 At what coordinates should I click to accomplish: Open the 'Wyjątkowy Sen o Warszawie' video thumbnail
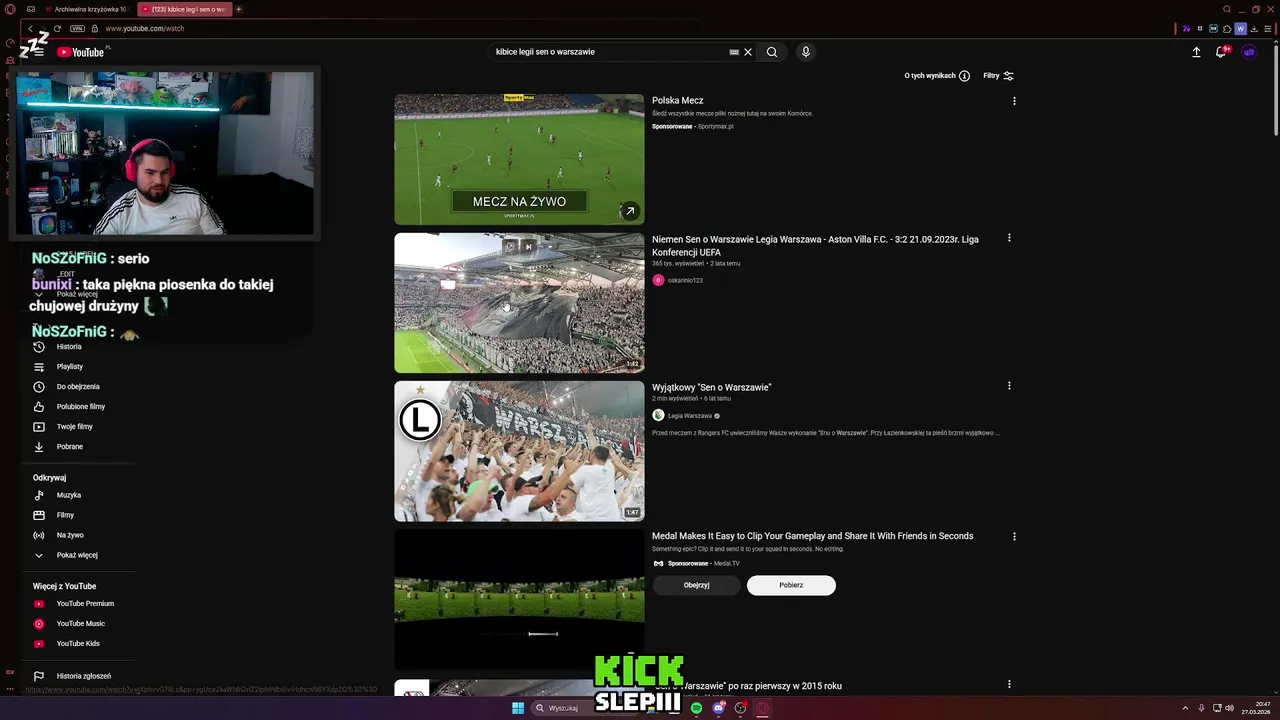point(519,451)
